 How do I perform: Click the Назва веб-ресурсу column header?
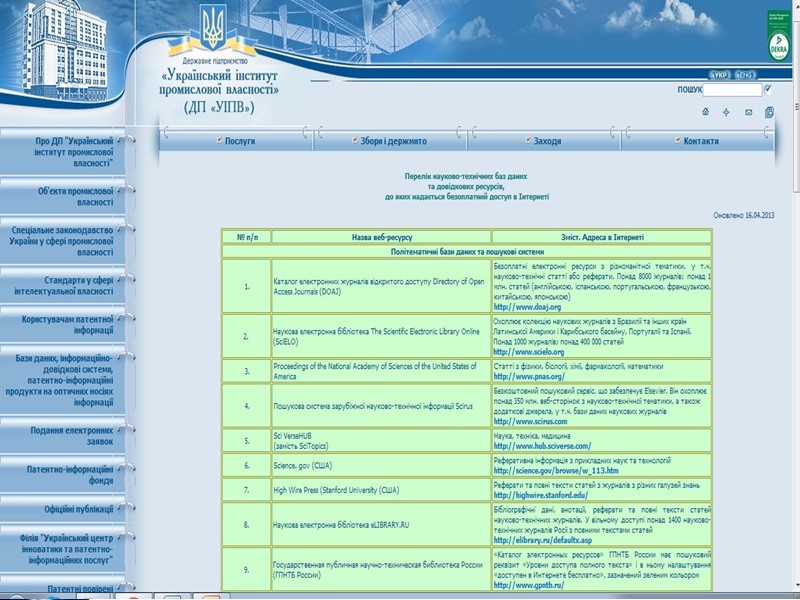click(x=382, y=237)
